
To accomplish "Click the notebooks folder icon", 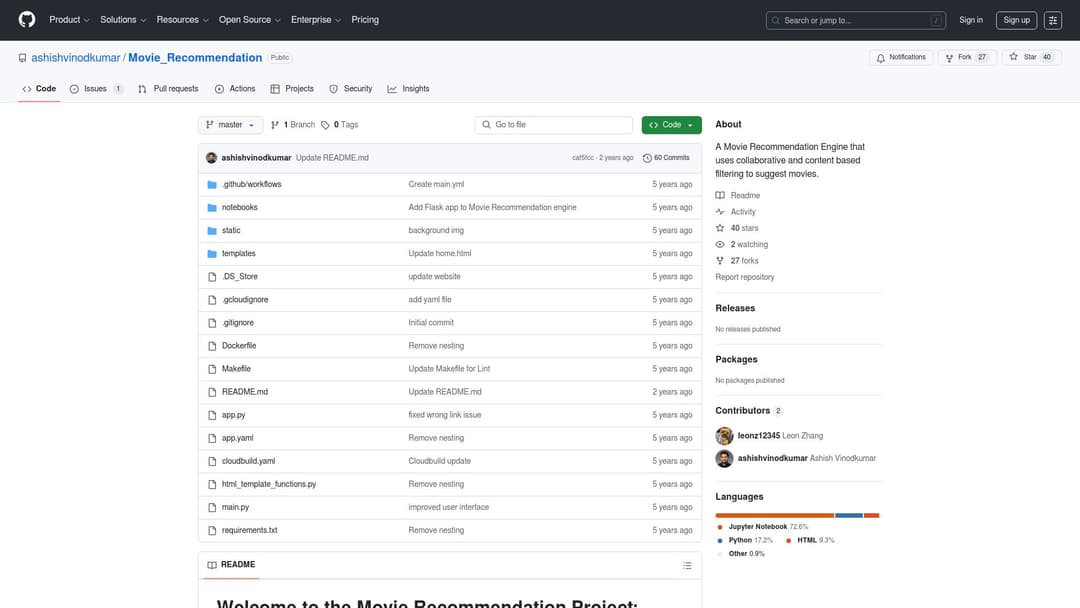I will click(x=212, y=207).
